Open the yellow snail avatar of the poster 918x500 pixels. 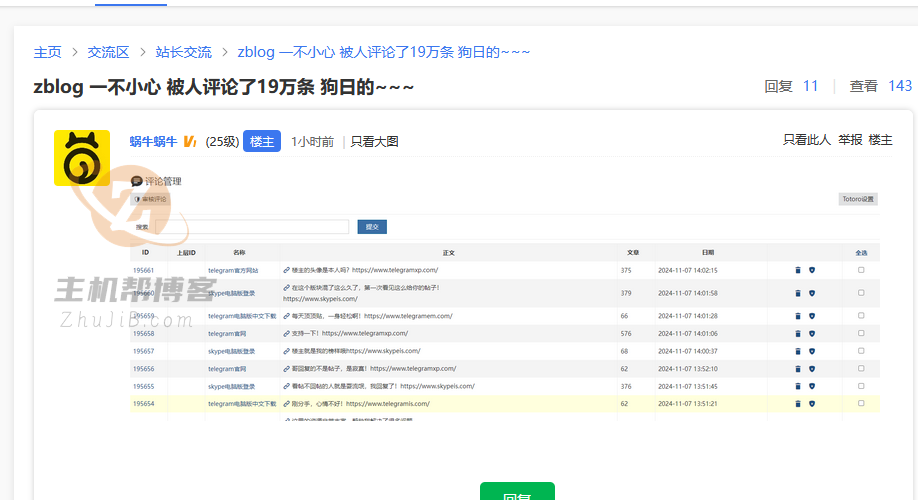[x=82, y=158]
